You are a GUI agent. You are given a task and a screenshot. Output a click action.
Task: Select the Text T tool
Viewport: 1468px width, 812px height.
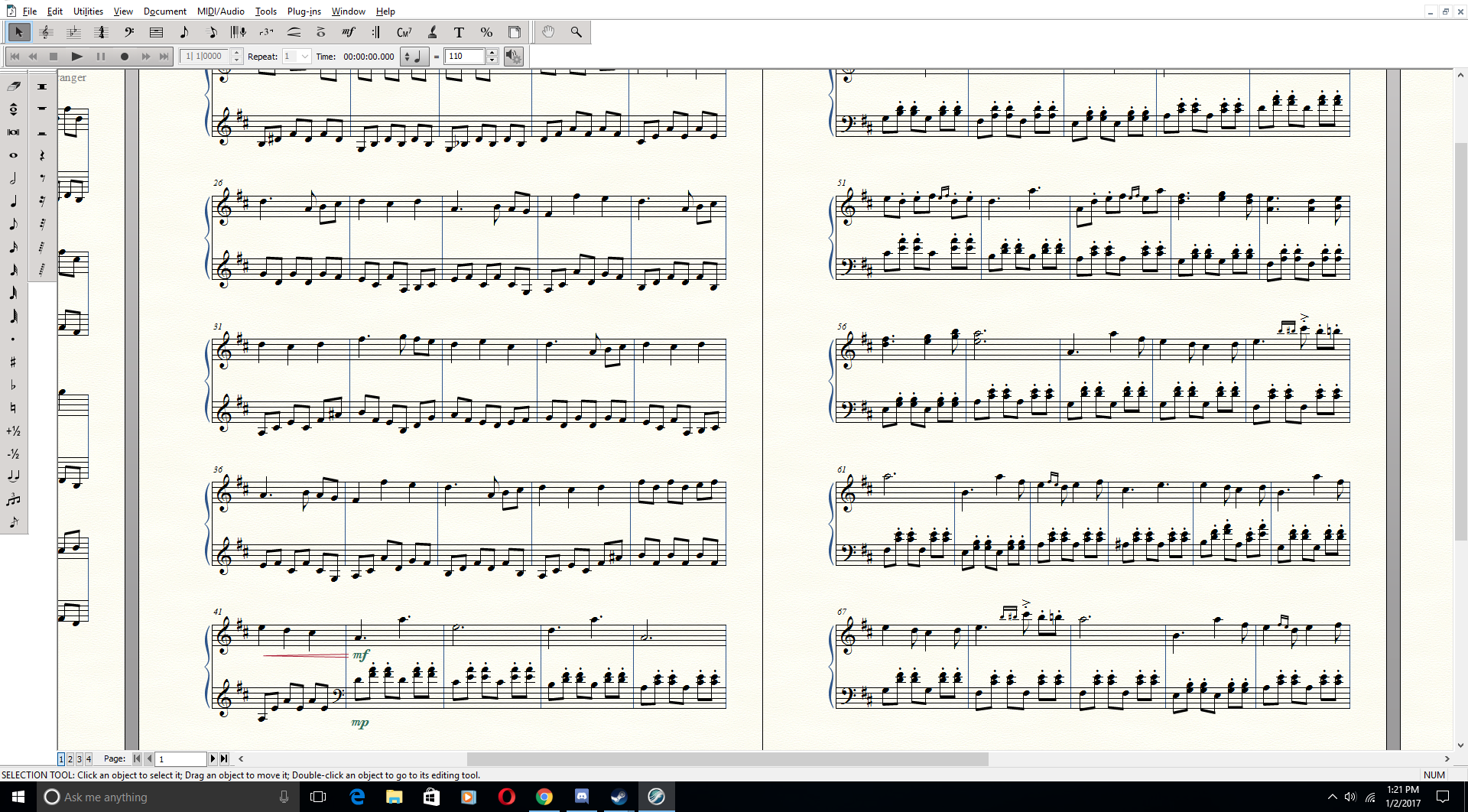pos(459,32)
